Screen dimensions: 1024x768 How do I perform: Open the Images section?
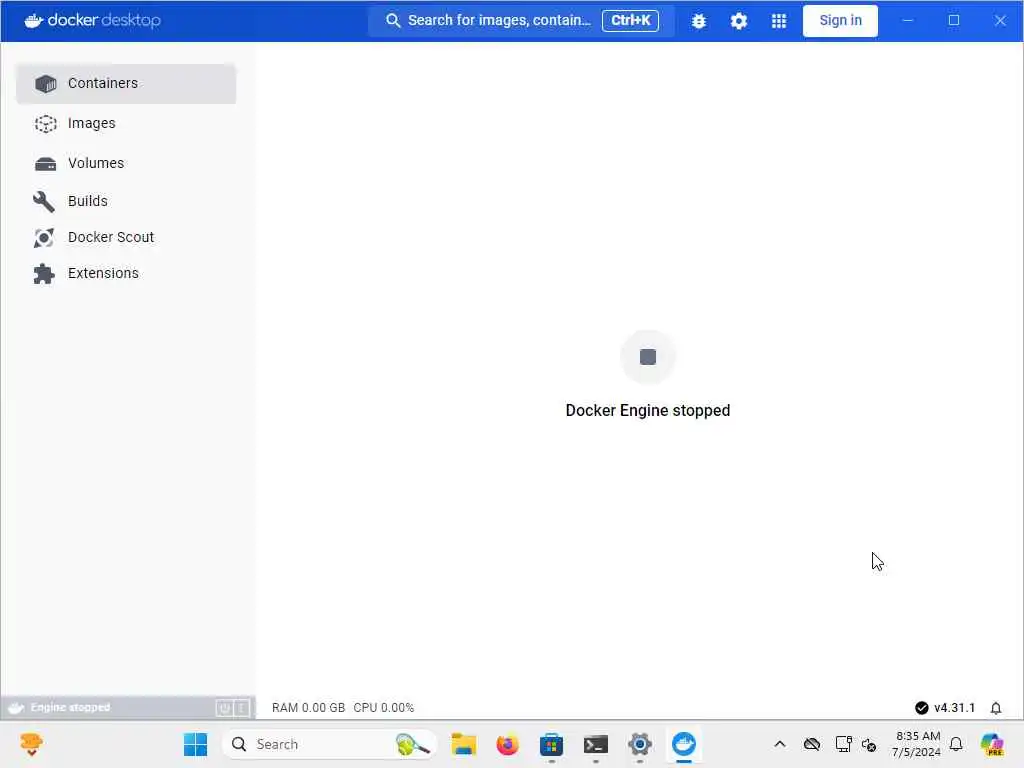[x=126, y=123]
